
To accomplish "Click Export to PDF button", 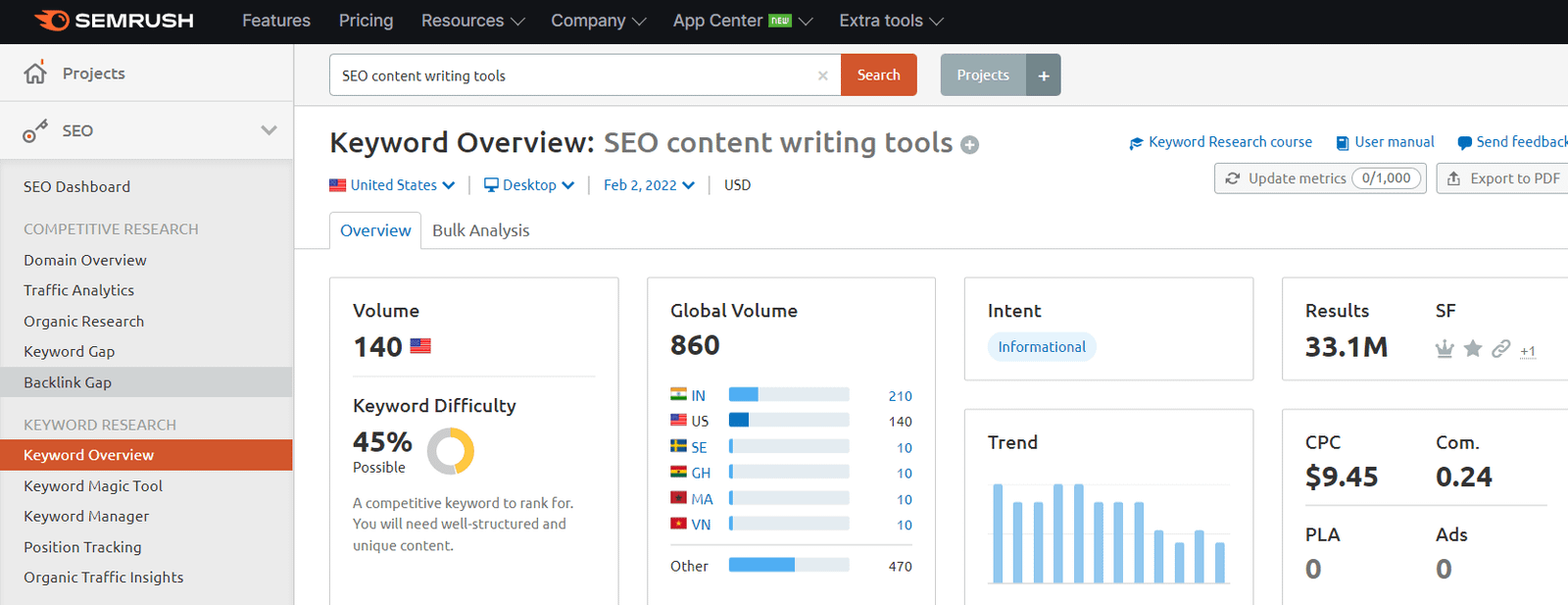I will (1504, 178).
